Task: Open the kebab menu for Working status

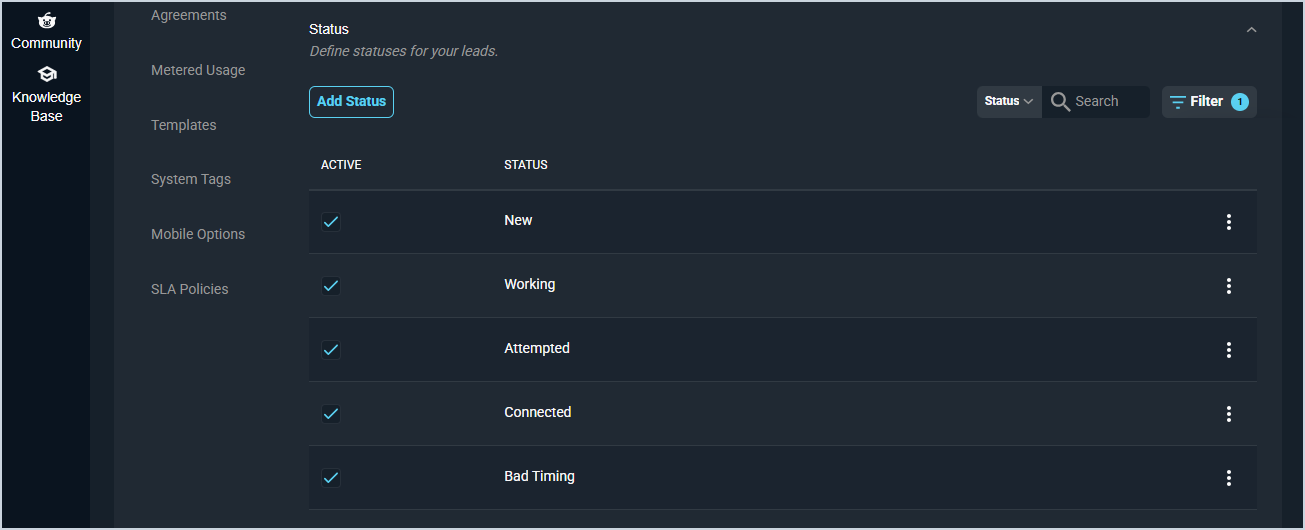Action: 1229,286
